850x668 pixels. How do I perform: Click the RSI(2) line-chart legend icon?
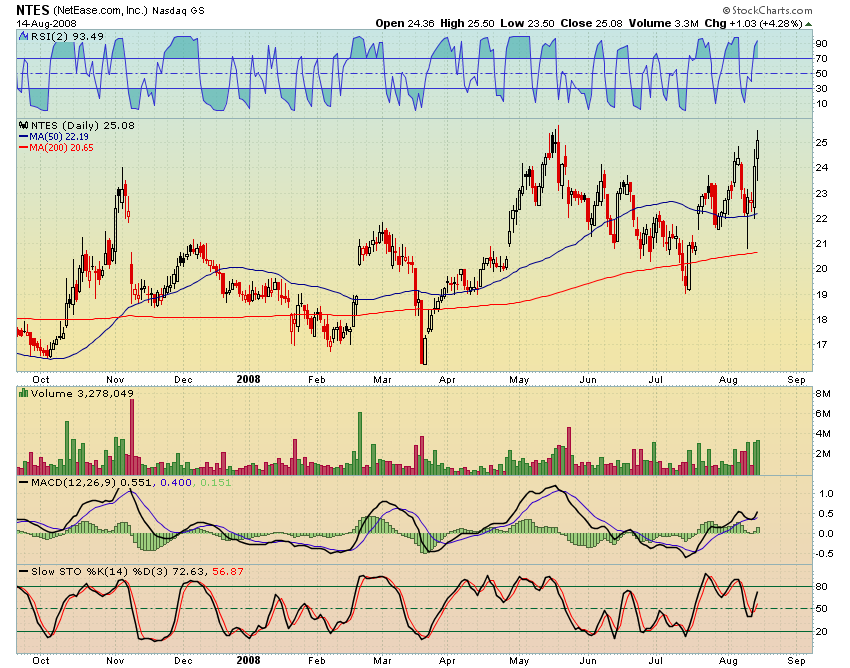point(24,36)
